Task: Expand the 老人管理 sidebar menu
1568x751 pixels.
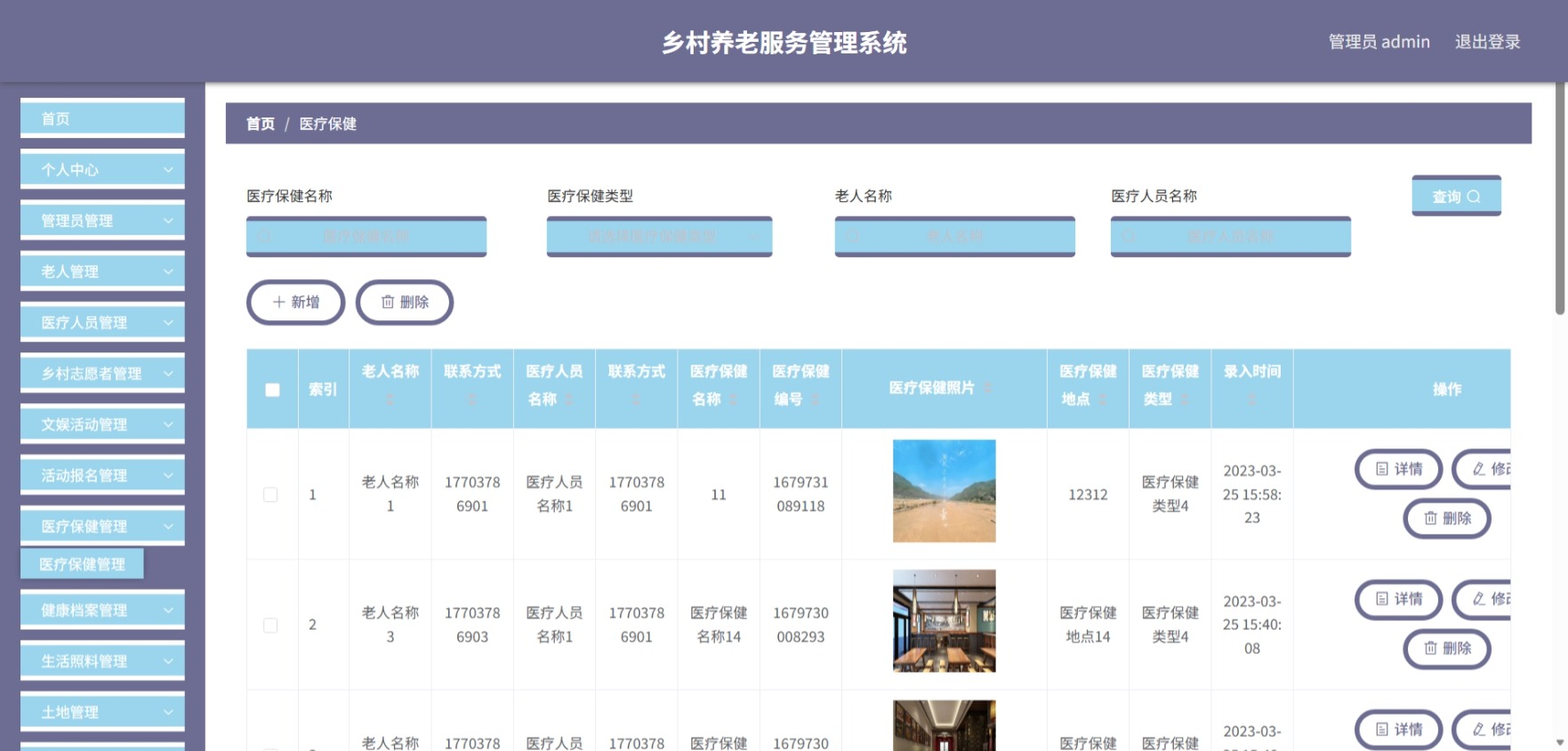Action: tap(102, 271)
